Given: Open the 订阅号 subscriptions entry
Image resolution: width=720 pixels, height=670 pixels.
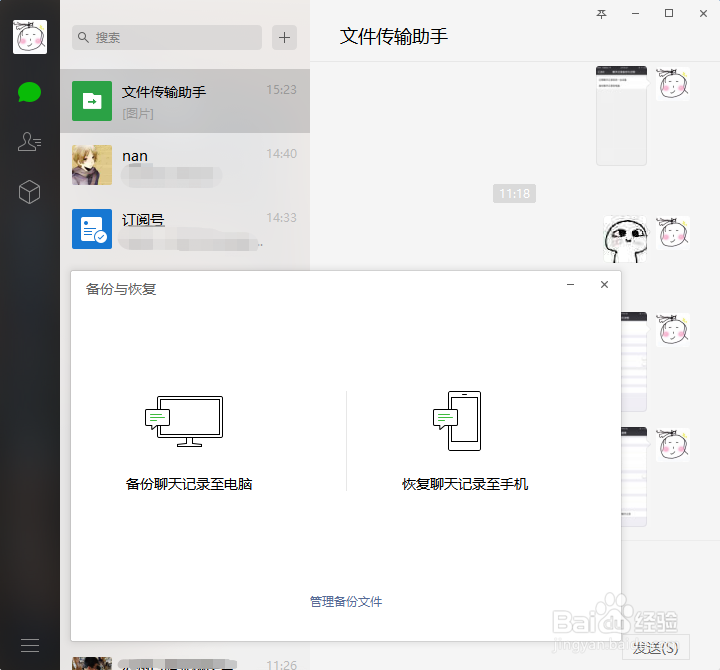Looking at the screenshot, I should tap(185, 229).
